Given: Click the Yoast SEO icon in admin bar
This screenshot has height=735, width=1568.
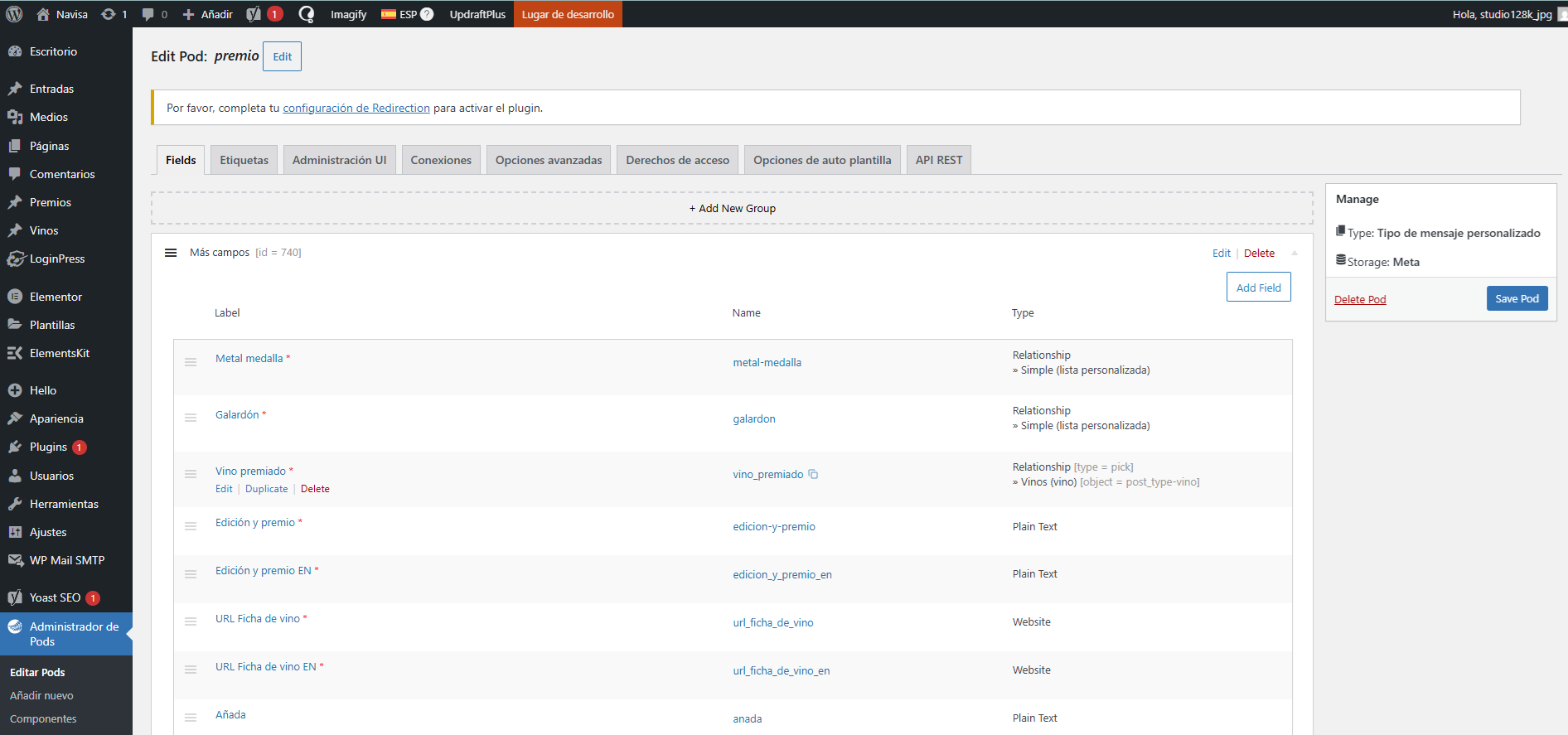Looking at the screenshot, I should (254, 14).
